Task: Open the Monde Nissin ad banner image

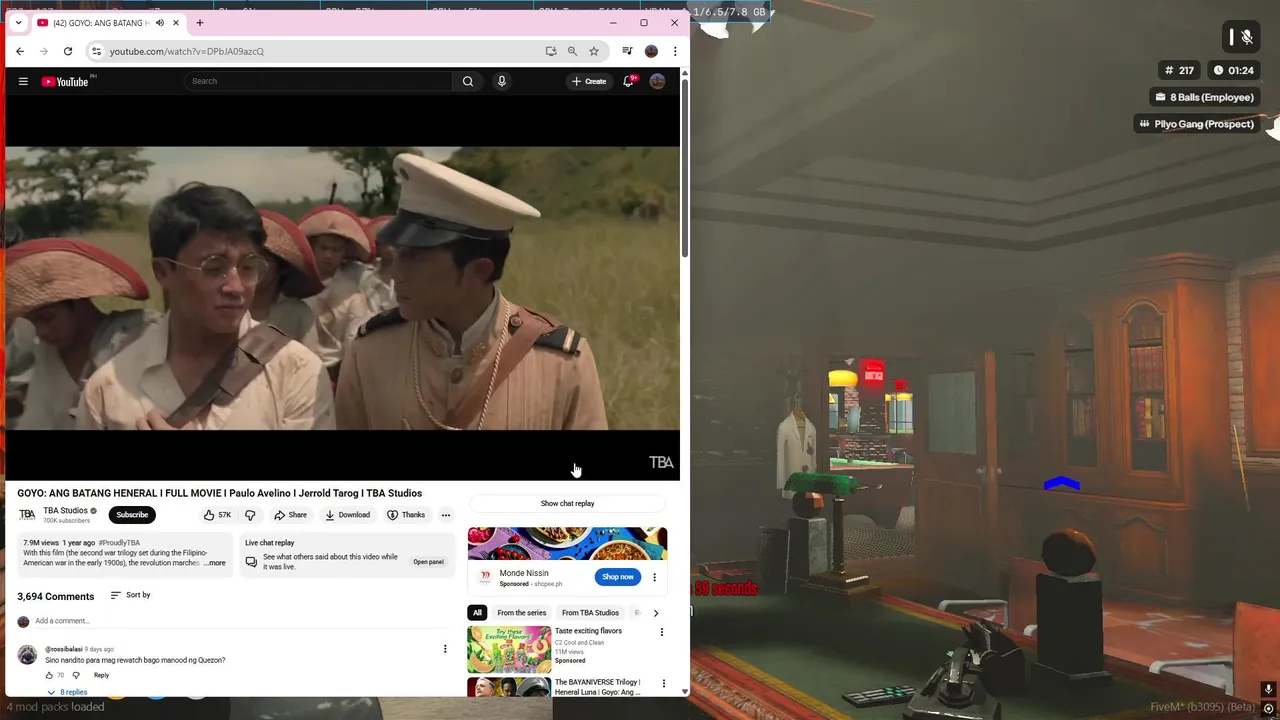Action: [x=567, y=543]
